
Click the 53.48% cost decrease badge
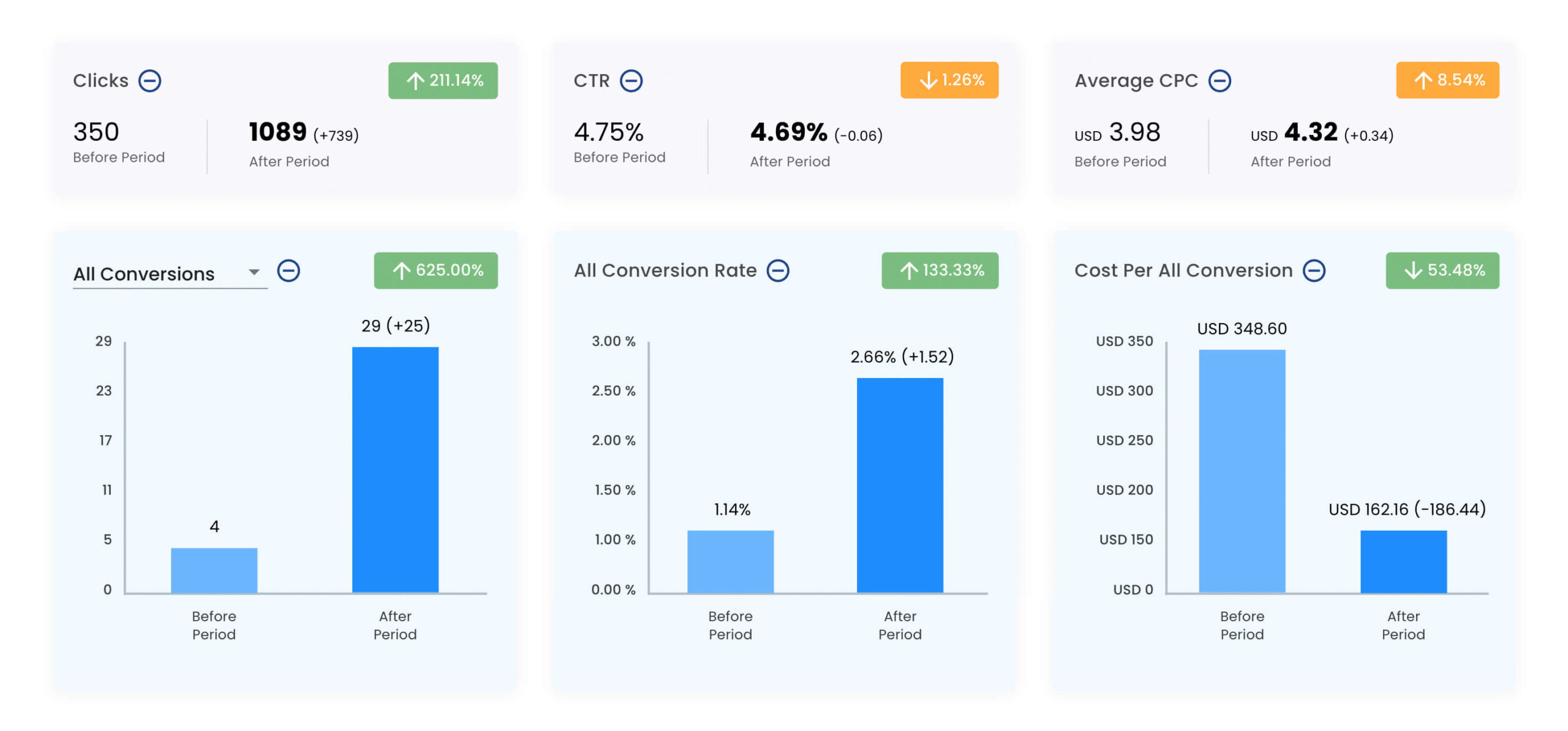coord(1442,270)
